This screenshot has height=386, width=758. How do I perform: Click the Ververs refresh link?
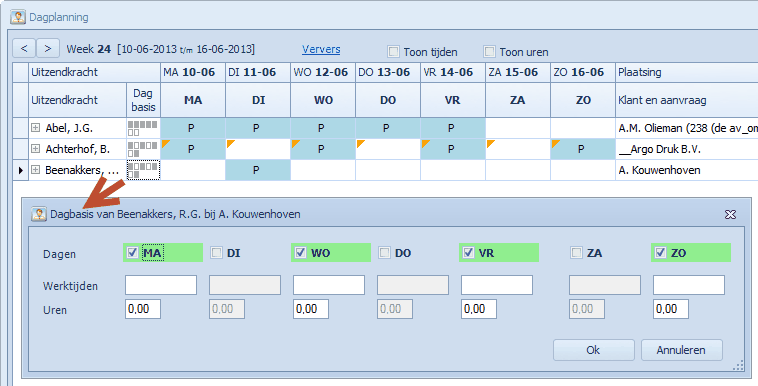321,49
